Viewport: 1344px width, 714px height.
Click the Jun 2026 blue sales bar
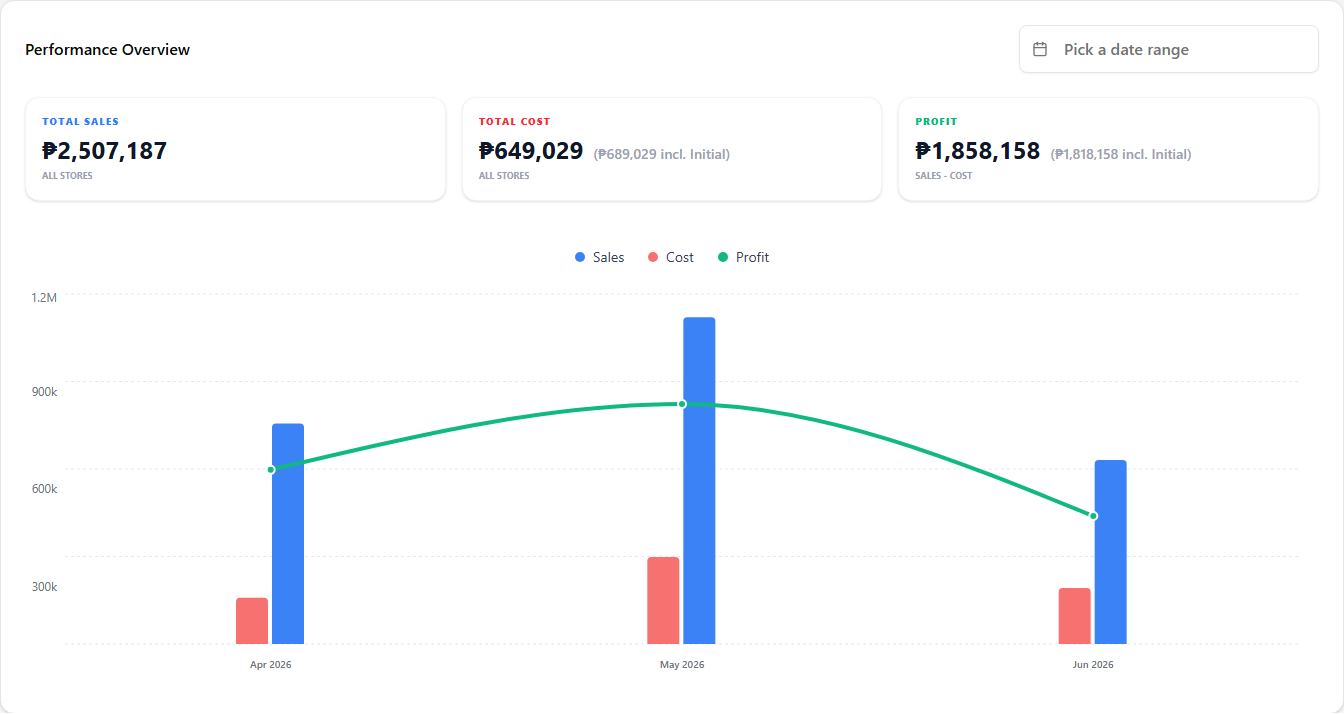click(1111, 552)
